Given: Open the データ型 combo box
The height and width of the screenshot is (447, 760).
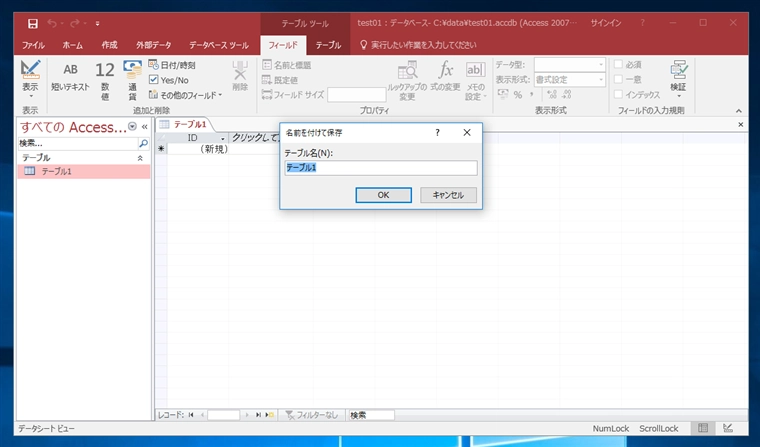Looking at the screenshot, I should click(570, 64).
